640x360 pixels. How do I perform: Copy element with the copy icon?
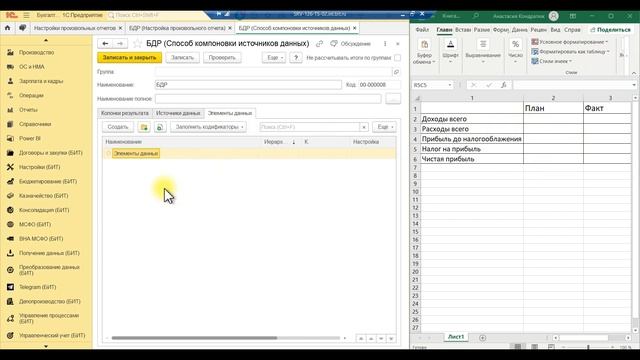(160, 127)
